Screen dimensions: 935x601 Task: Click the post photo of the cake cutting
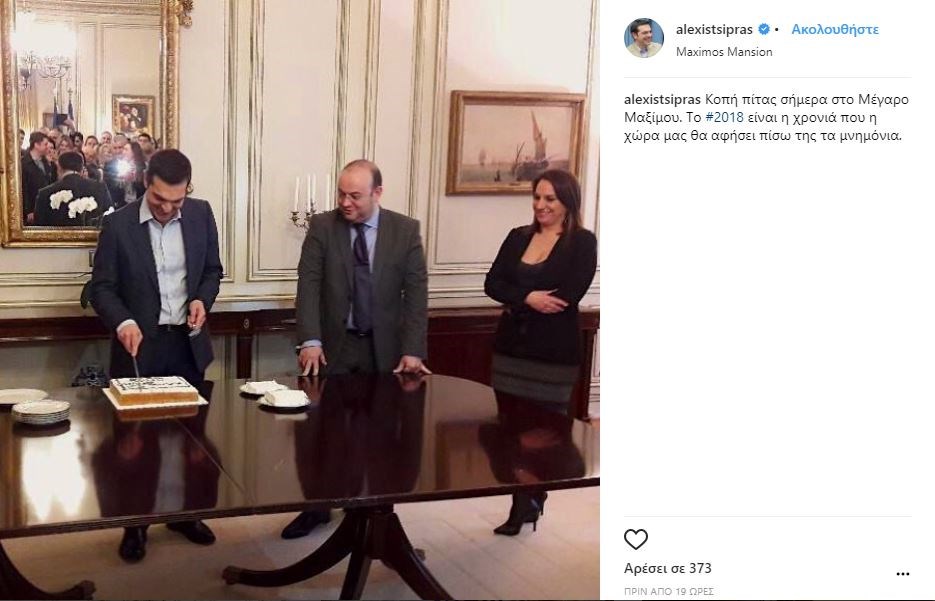(x=300, y=300)
